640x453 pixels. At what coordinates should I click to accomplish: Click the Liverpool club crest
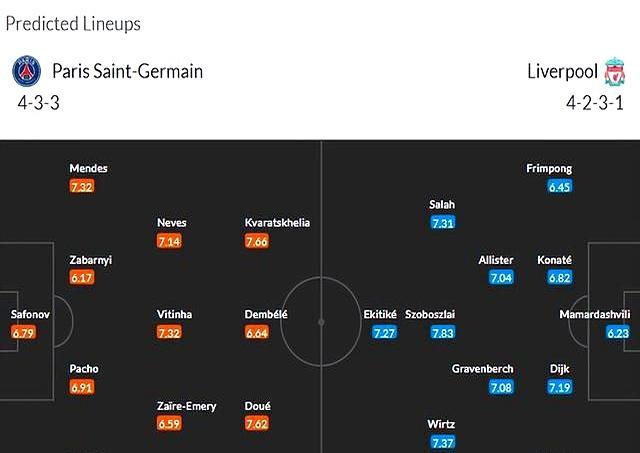pyautogui.click(x=614, y=72)
